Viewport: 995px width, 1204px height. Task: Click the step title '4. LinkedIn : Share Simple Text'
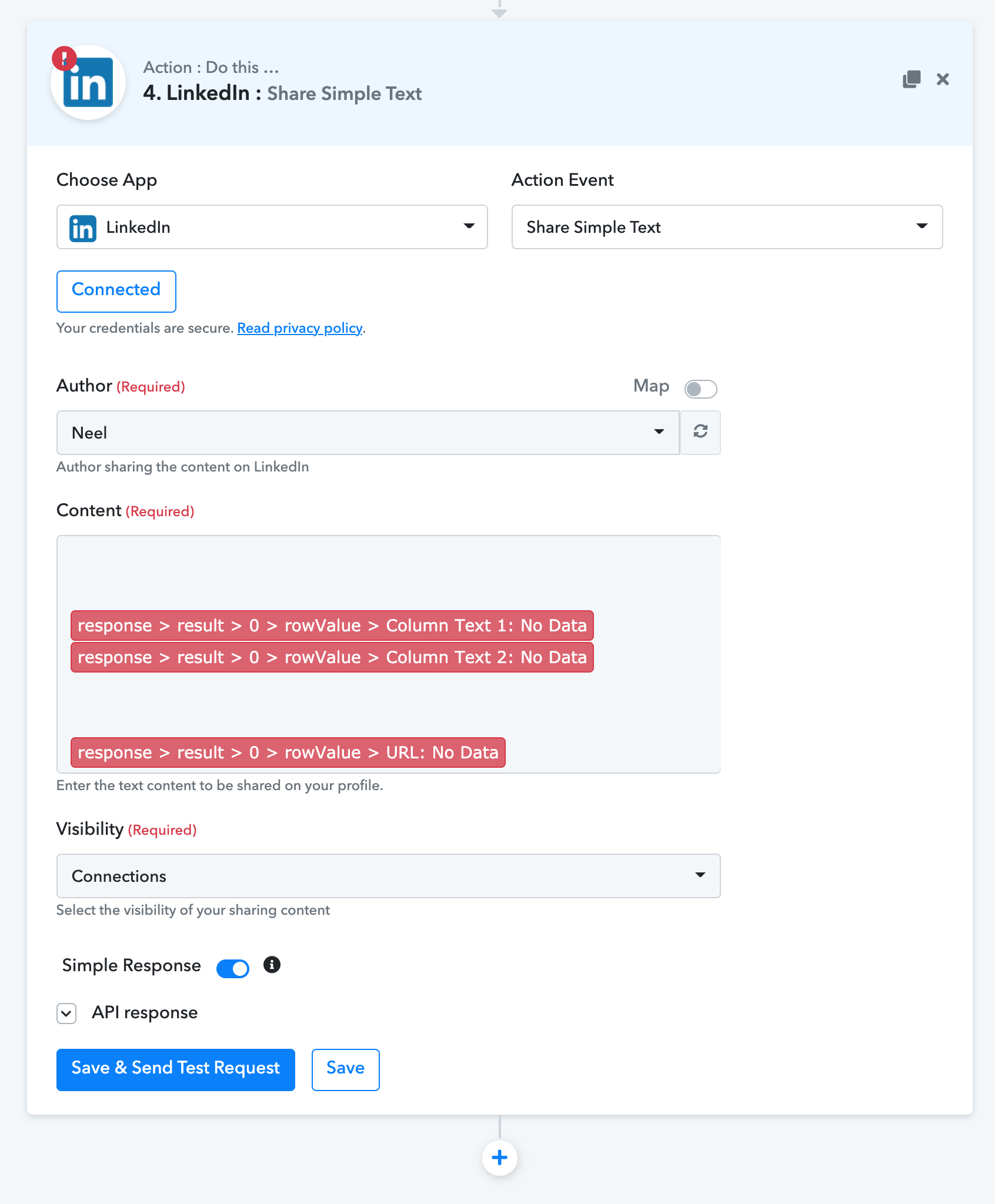282,93
